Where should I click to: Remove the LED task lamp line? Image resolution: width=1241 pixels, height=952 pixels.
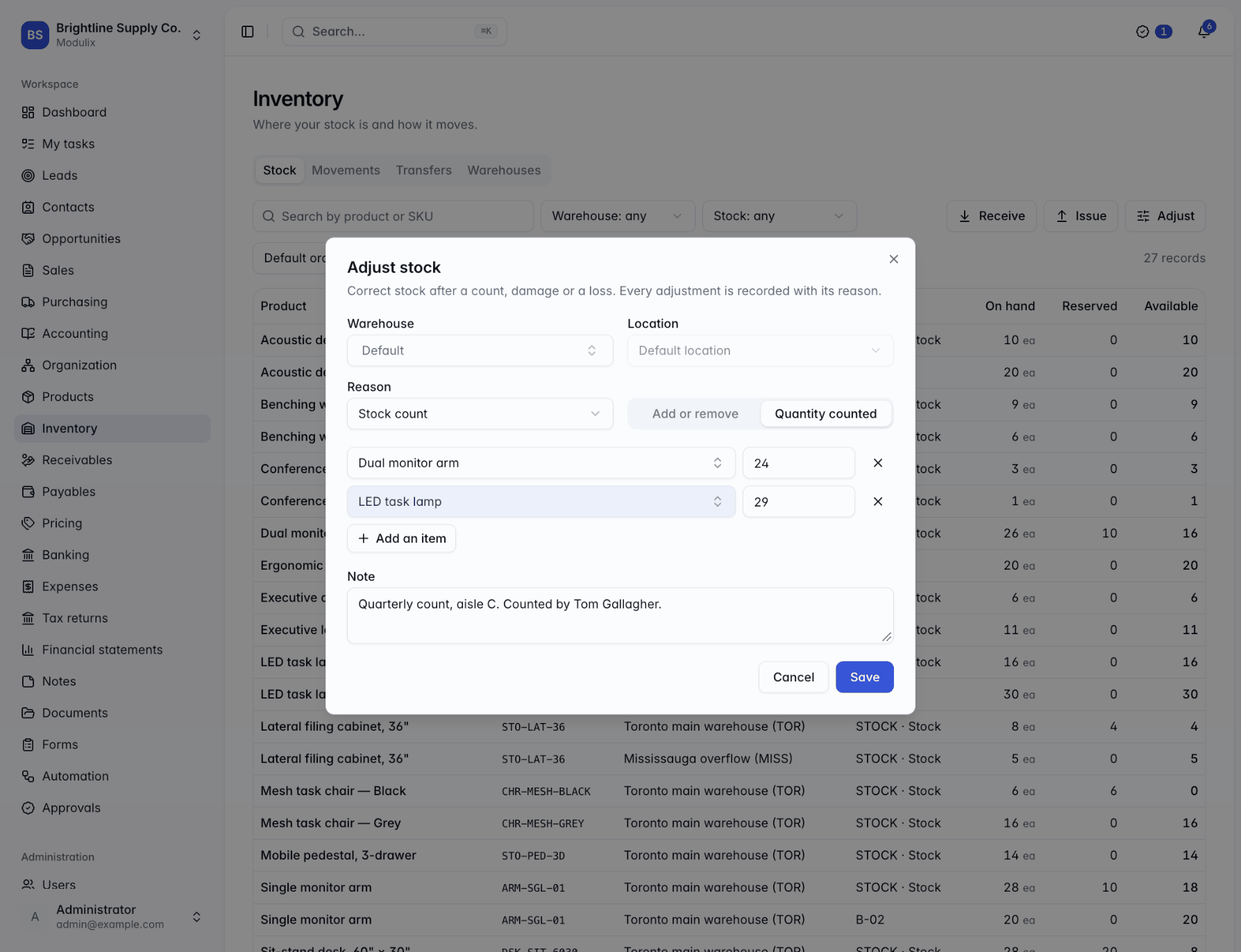pyautogui.click(x=878, y=502)
